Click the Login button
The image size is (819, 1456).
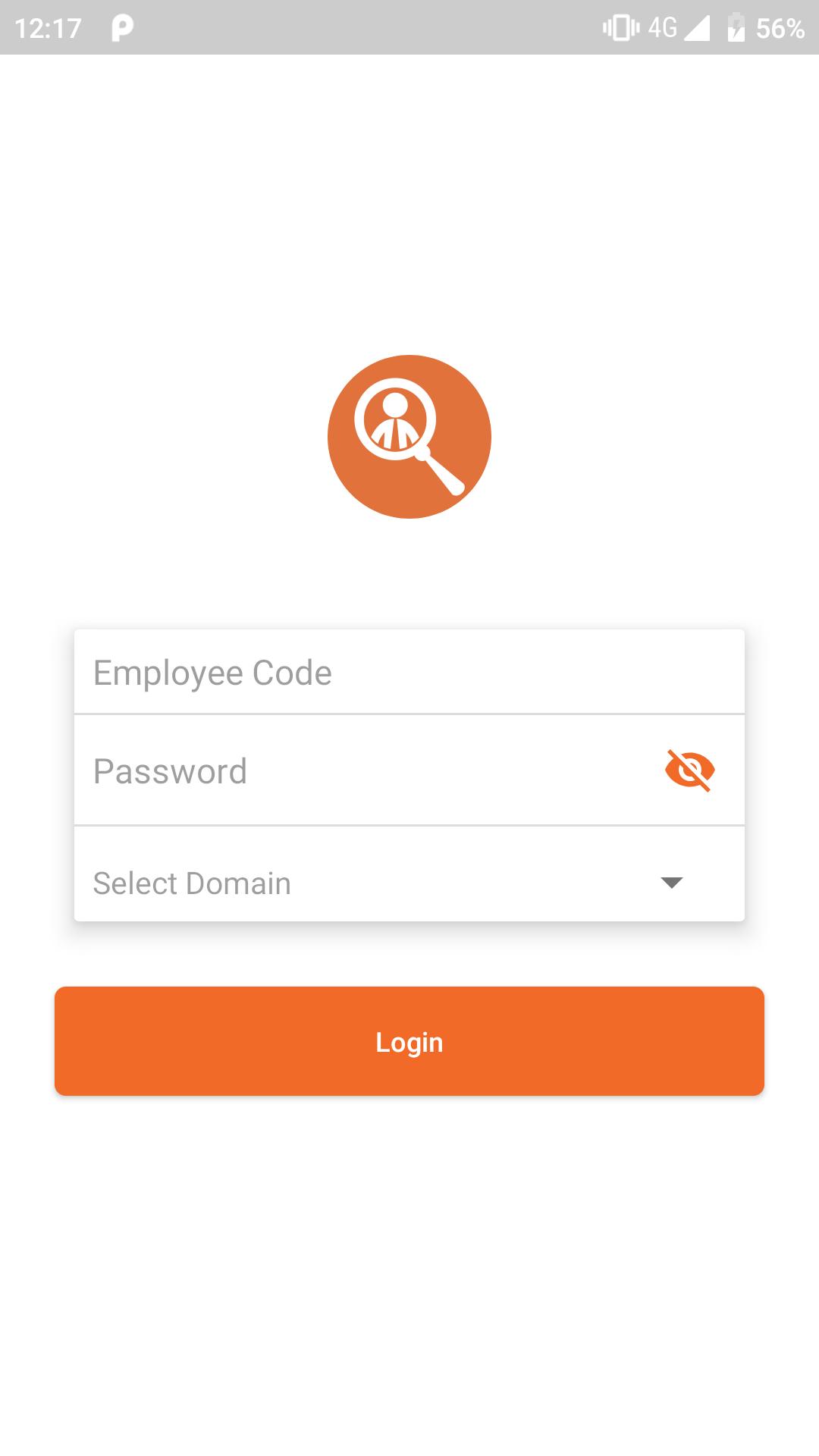point(409,1041)
